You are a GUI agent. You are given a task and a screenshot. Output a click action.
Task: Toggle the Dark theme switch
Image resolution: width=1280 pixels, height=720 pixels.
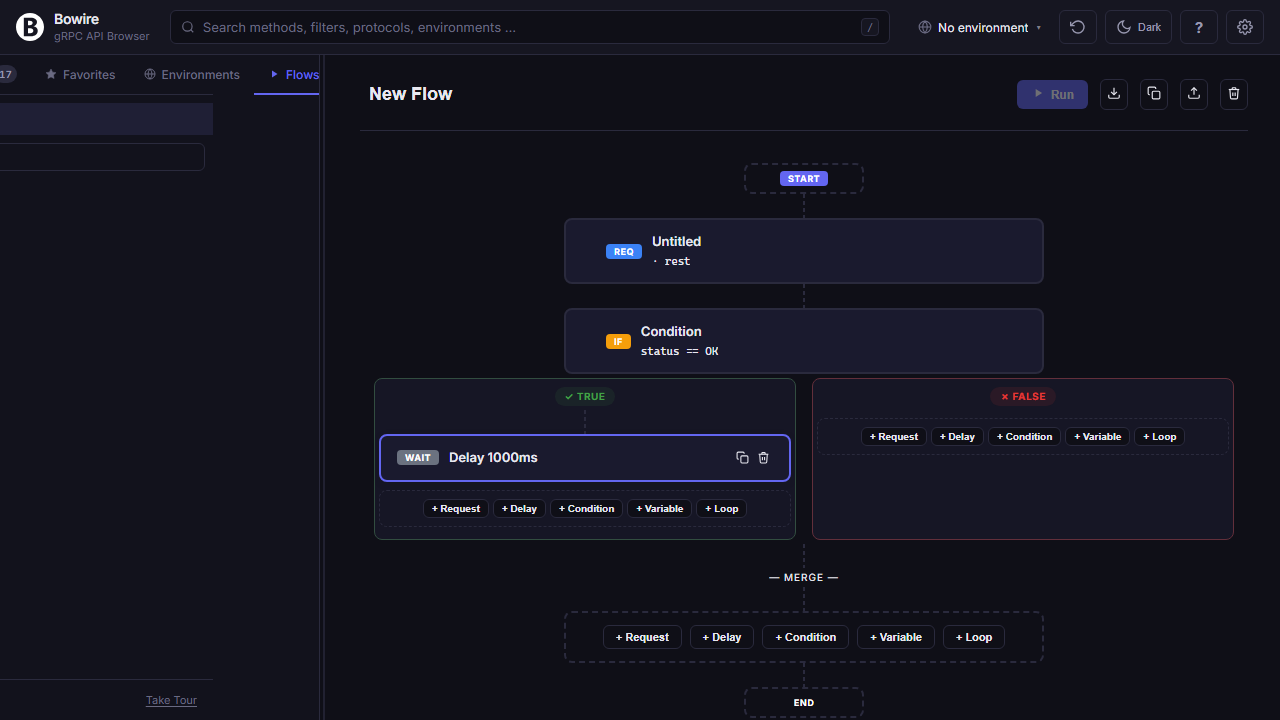(1138, 27)
